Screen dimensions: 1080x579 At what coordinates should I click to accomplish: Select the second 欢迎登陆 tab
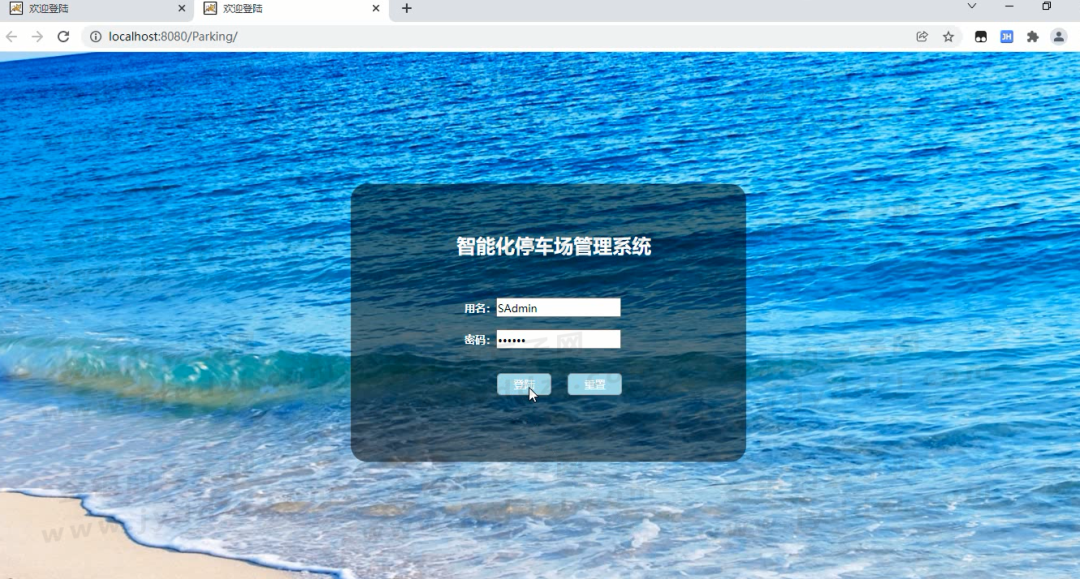tap(292, 9)
